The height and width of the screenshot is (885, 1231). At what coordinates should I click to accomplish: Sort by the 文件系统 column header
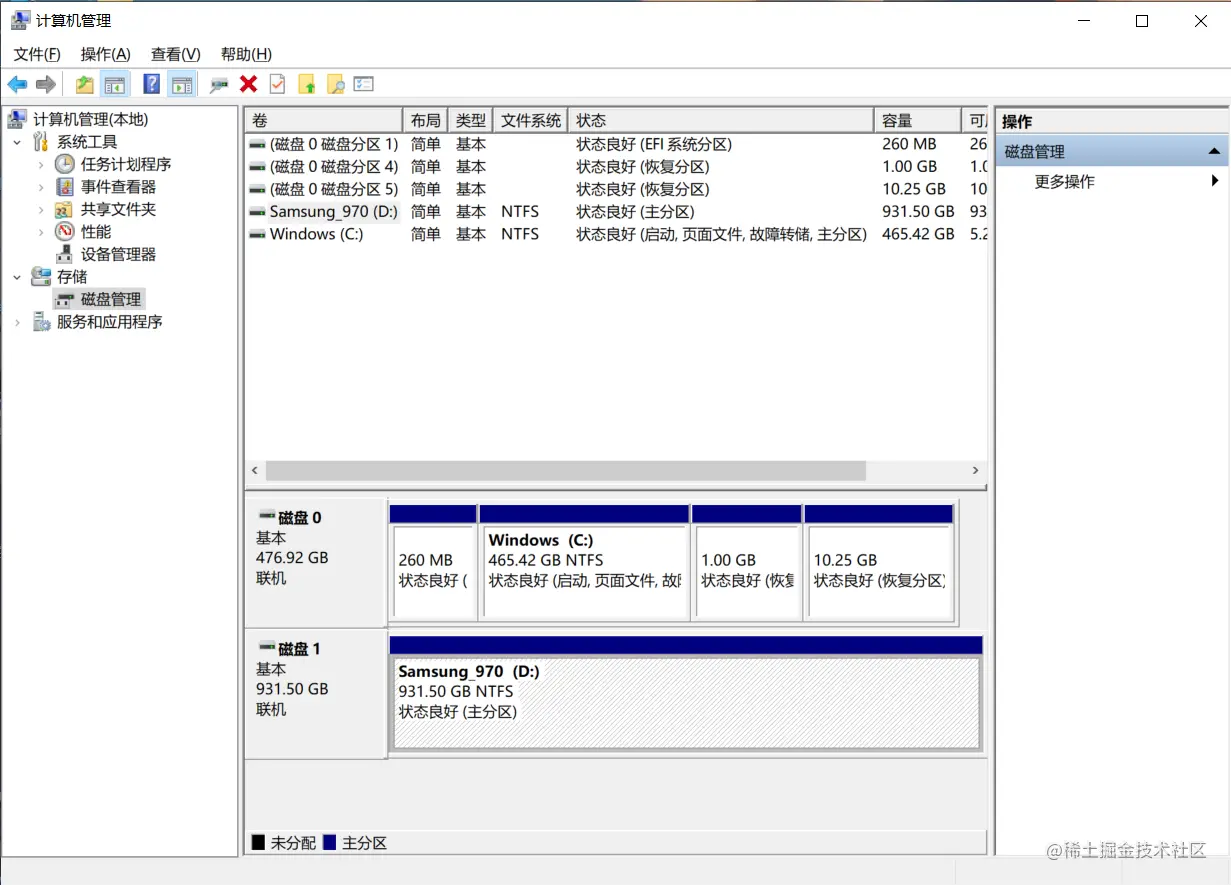(531, 120)
